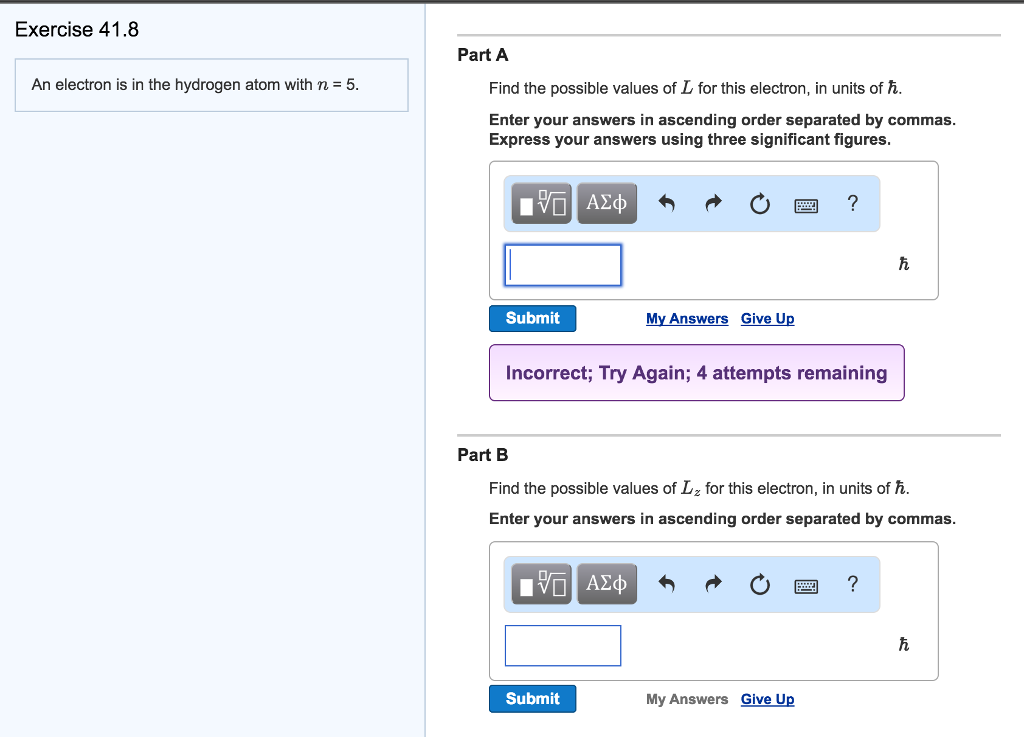Click the Part B heading
Screen dimensions: 1024x737
click(x=483, y=455)
